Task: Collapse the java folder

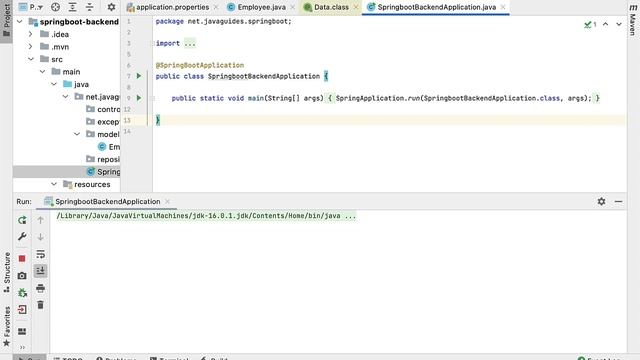Action: (54, 84)
